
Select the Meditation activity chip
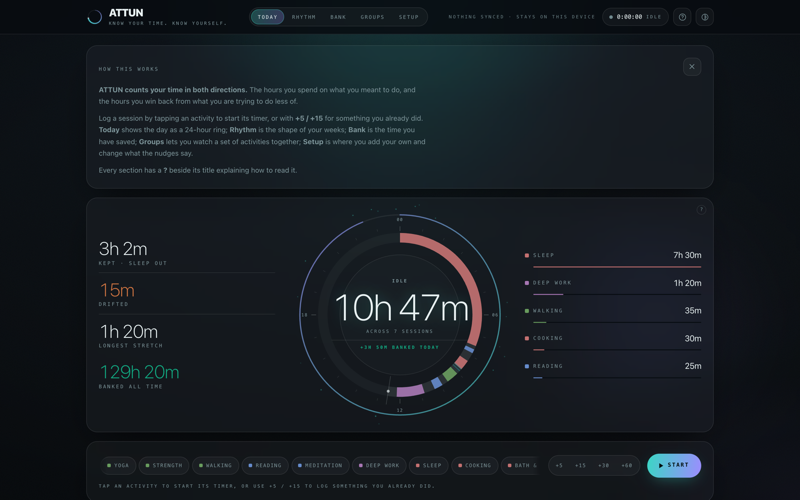coord(320,465)
